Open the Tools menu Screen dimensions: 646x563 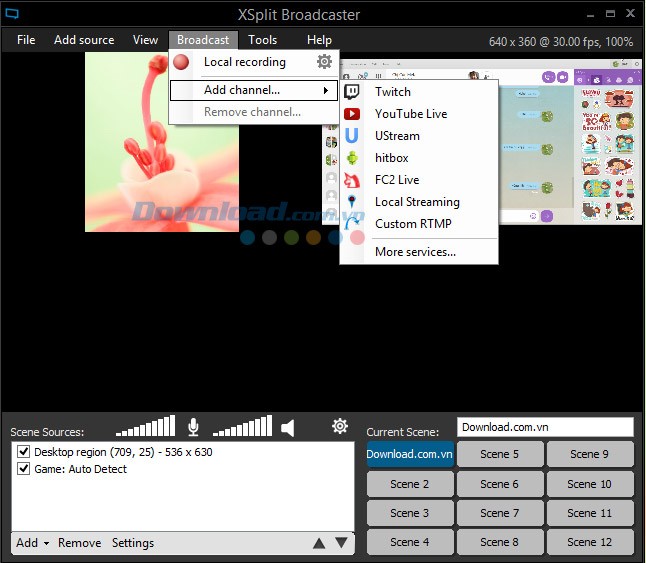click(x=262, y=40)
